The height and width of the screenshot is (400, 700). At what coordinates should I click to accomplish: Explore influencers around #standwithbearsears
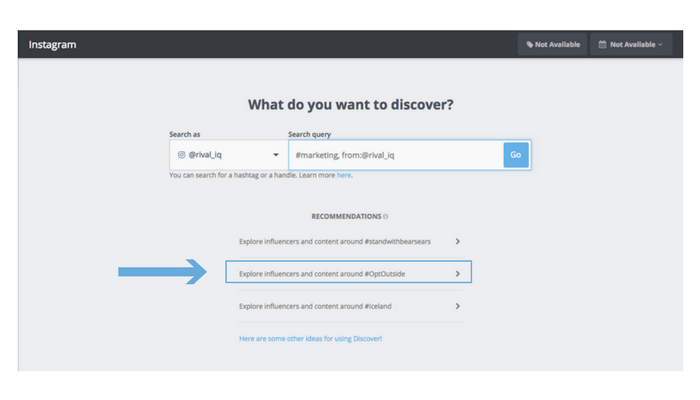click(335, 241)
